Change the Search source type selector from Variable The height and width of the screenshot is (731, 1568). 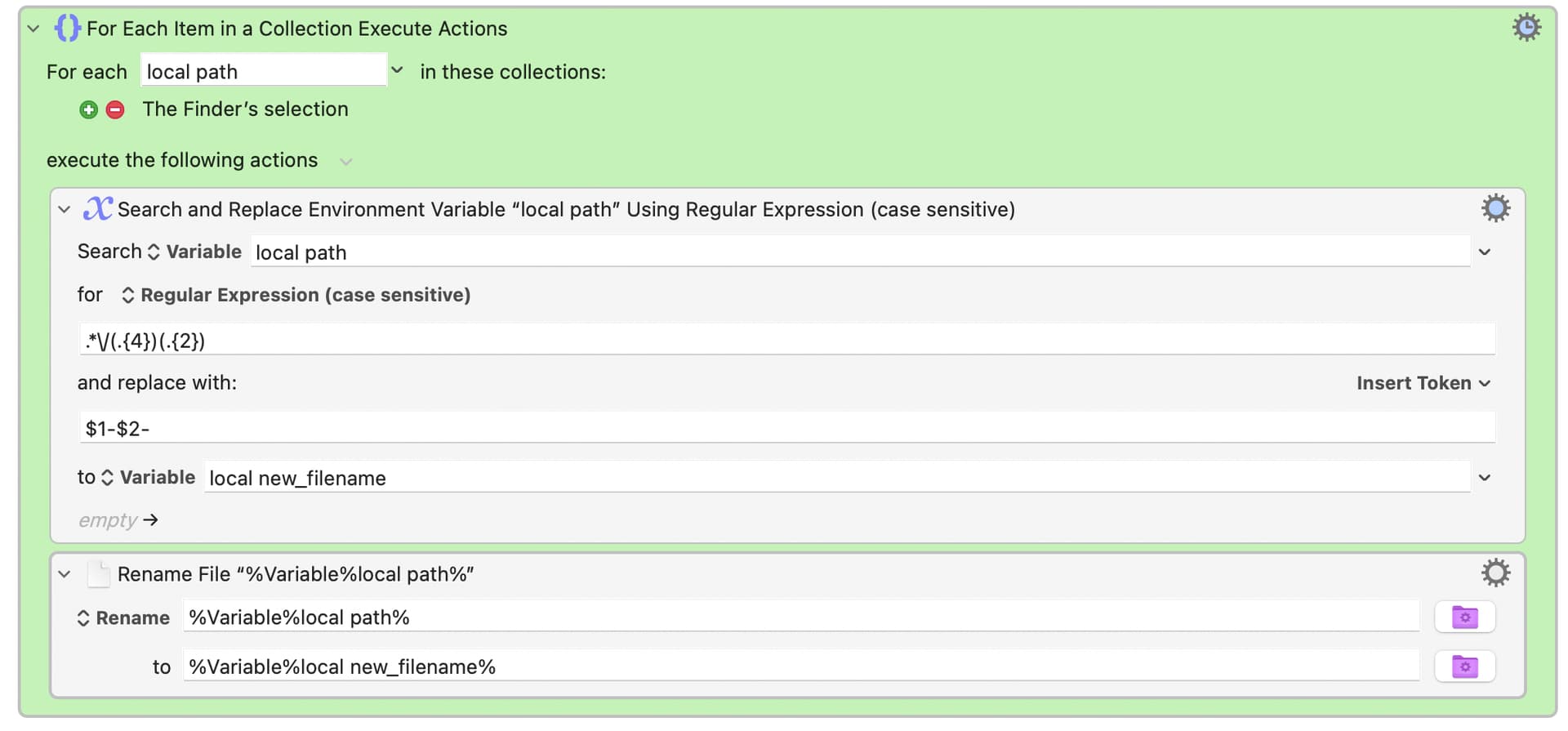(194, 252)
